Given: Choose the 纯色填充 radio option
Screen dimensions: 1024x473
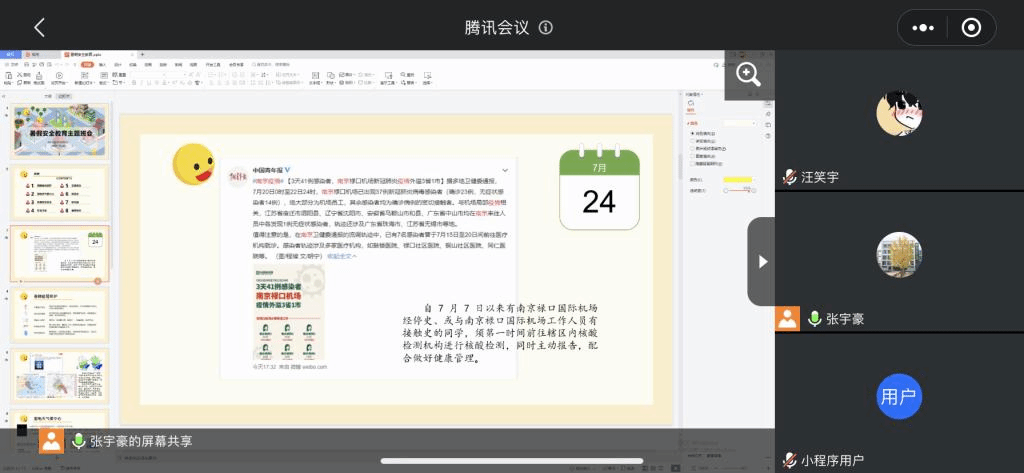Looking at the screenshot, I should (x=704, y=133).
